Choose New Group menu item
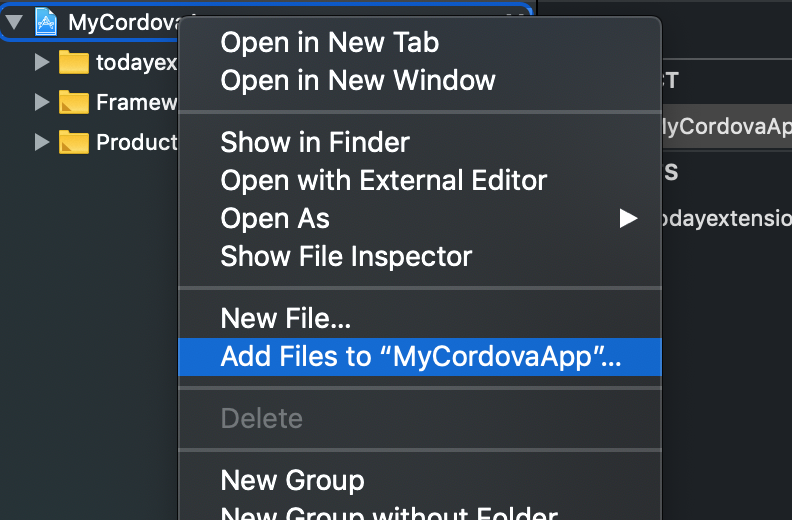 pyautogui.click(x=292, y=481)
